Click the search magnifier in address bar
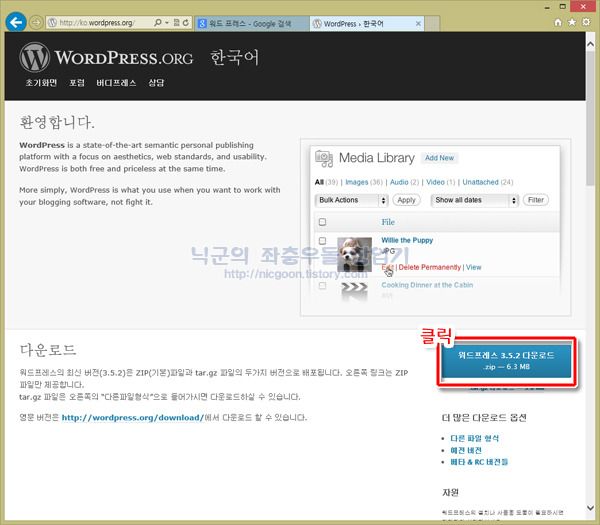This screenshot has width=600, height=525. (158, 23)
